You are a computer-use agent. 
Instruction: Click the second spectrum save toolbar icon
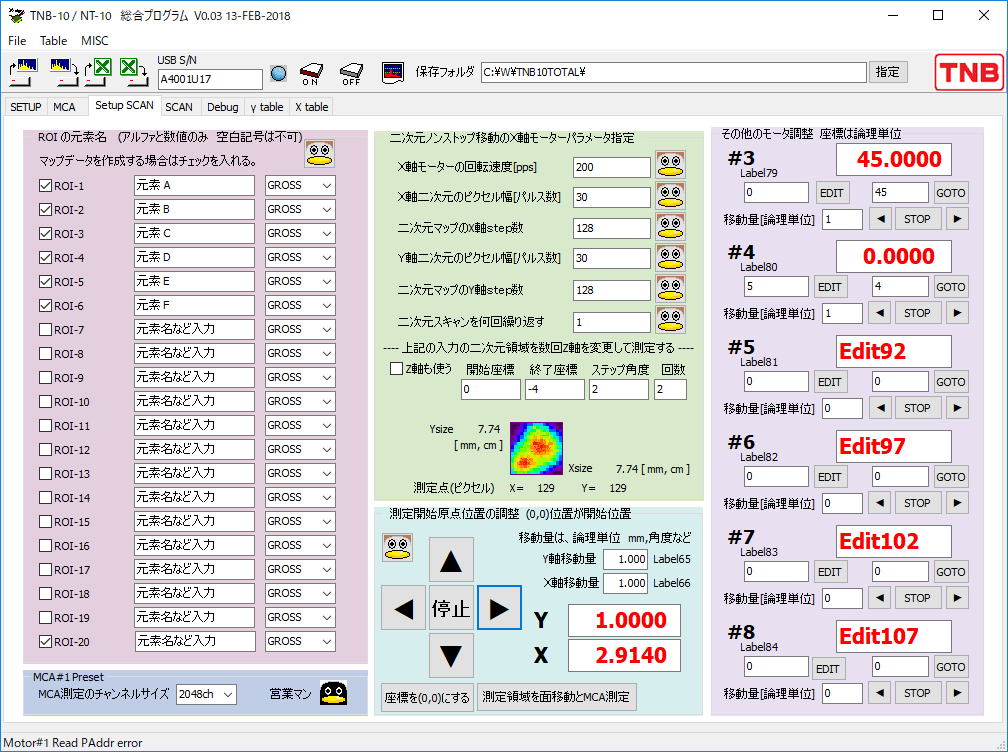tap(63, 71)
